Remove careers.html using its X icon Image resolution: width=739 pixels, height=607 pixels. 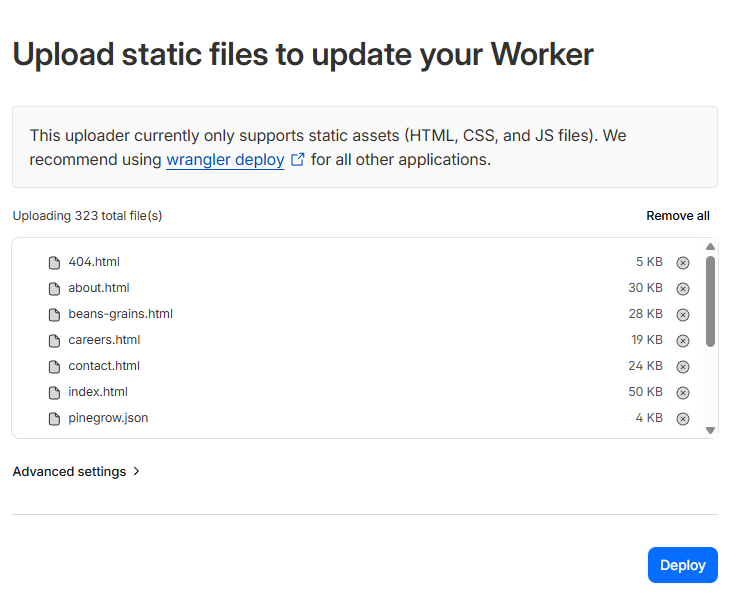[683, 341]
